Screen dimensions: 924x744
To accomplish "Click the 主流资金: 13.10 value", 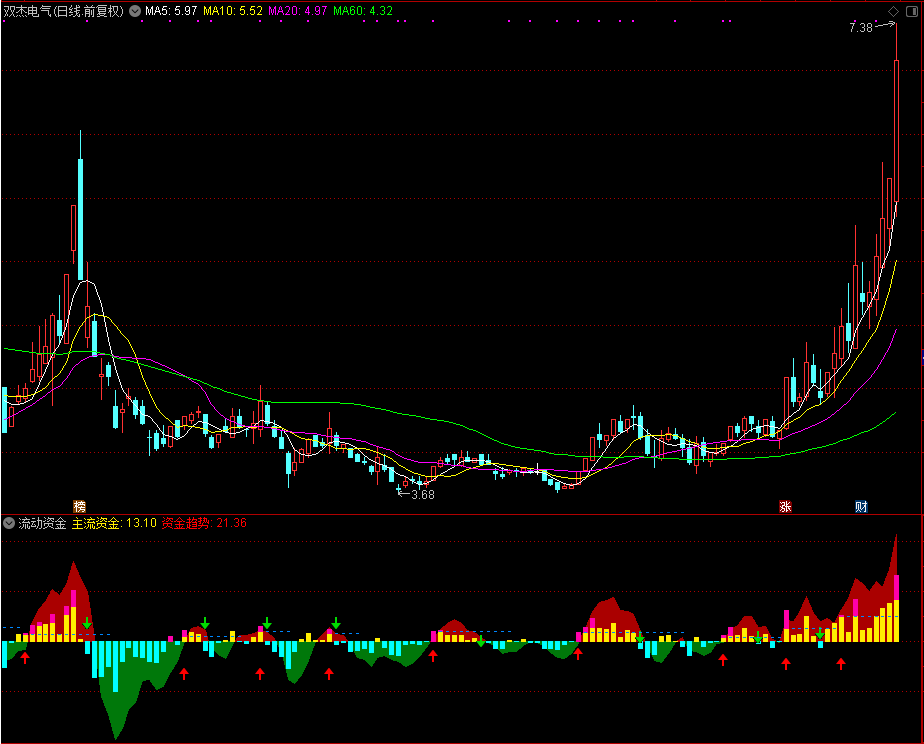I will (x=114, y=523).
